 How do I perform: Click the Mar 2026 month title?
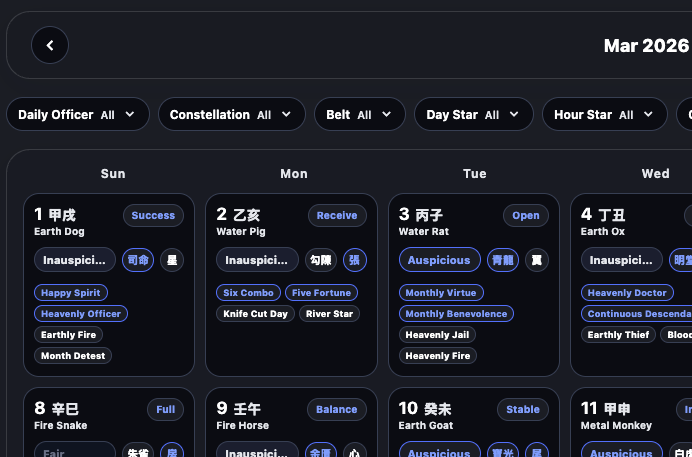pyautogui.click(x=646, y=45)
